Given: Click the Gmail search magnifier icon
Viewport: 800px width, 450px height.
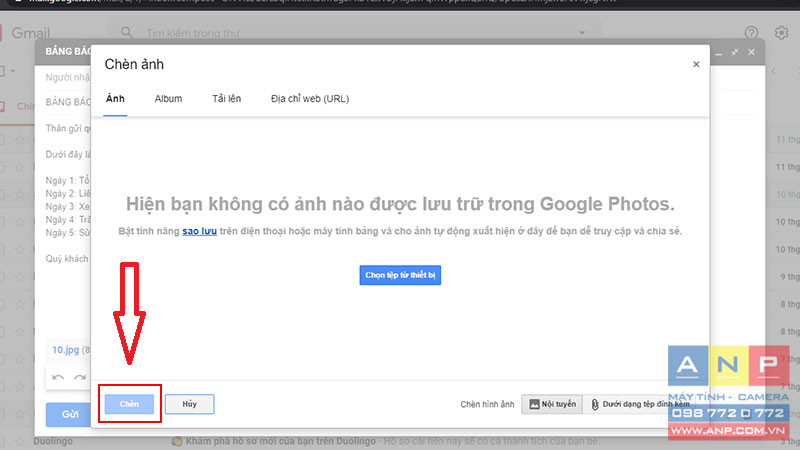Looking at the screenshot, I should [x=127, y=33].
